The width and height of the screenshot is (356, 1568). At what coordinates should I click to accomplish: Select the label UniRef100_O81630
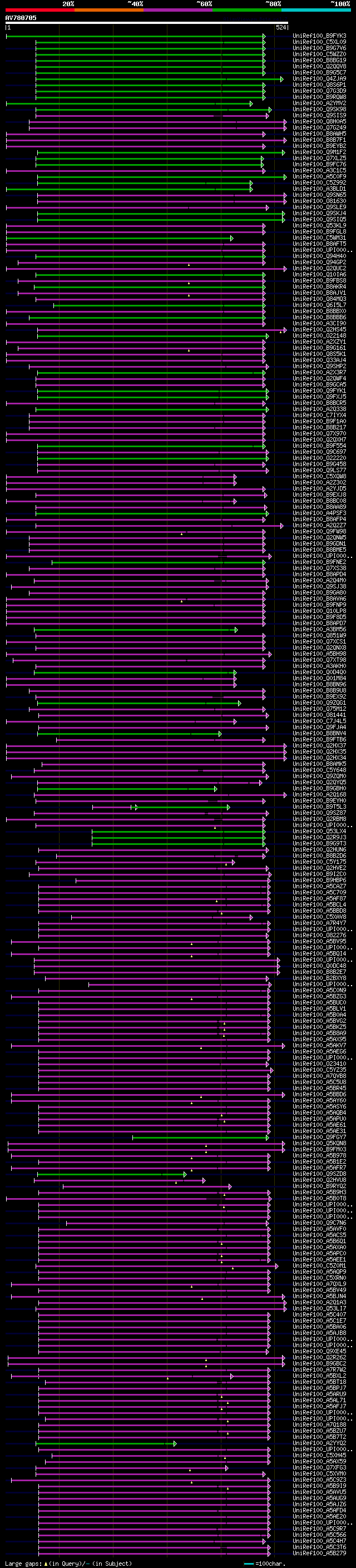(319, 201)
